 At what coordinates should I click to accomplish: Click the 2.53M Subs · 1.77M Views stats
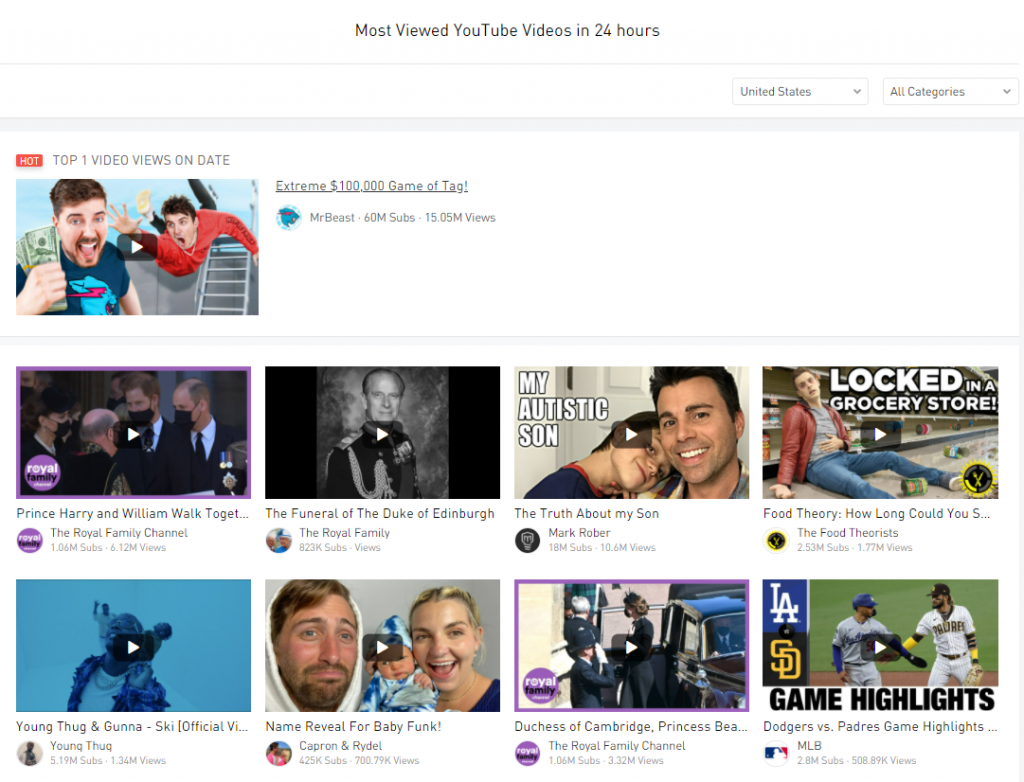pos(855,548)
